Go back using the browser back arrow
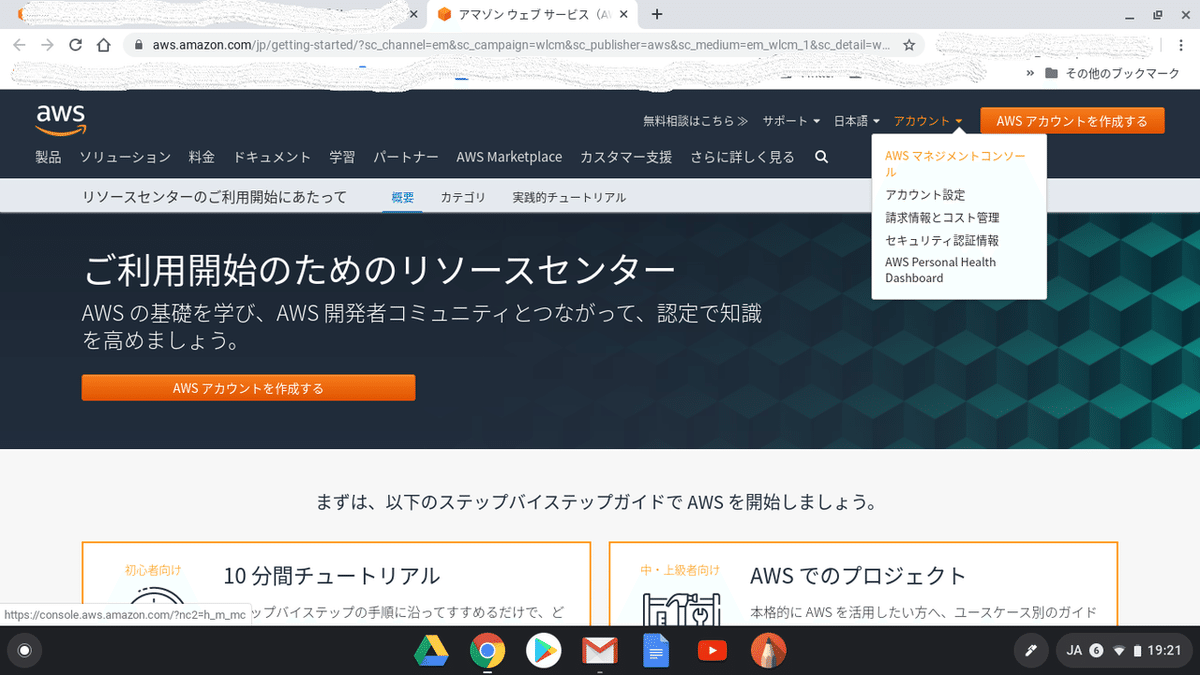The image size is (1200, 675). 18,45
